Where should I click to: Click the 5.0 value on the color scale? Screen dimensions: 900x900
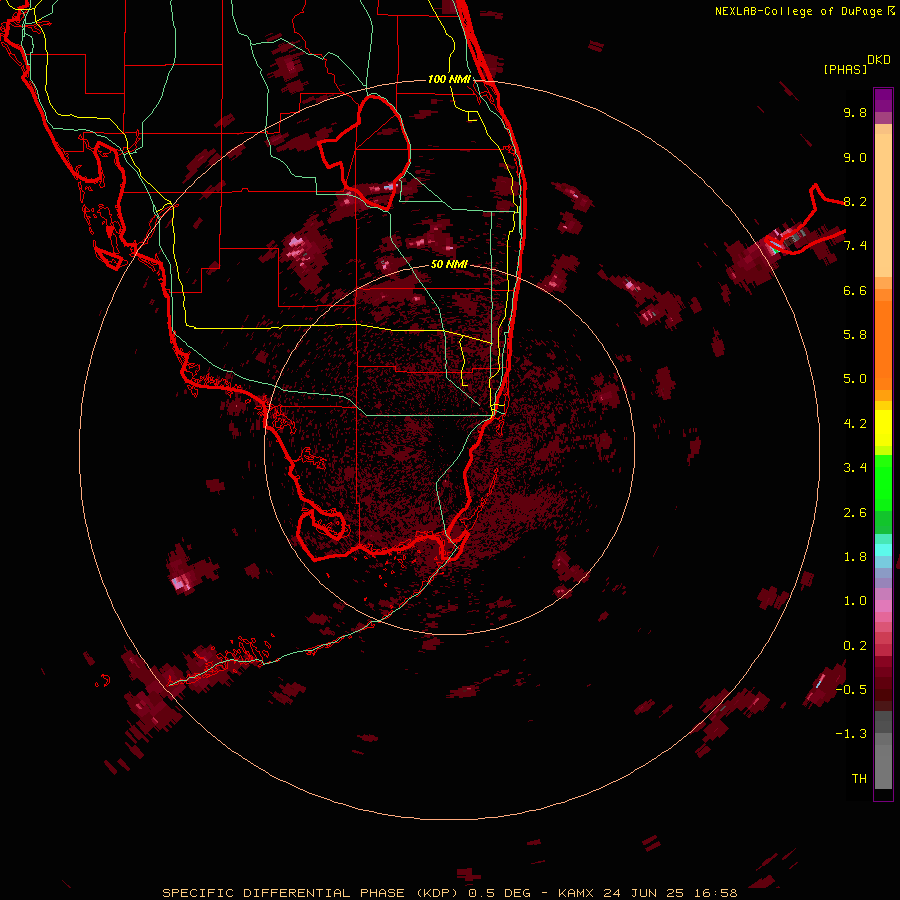pyautogui.click(x=855, y=379)
